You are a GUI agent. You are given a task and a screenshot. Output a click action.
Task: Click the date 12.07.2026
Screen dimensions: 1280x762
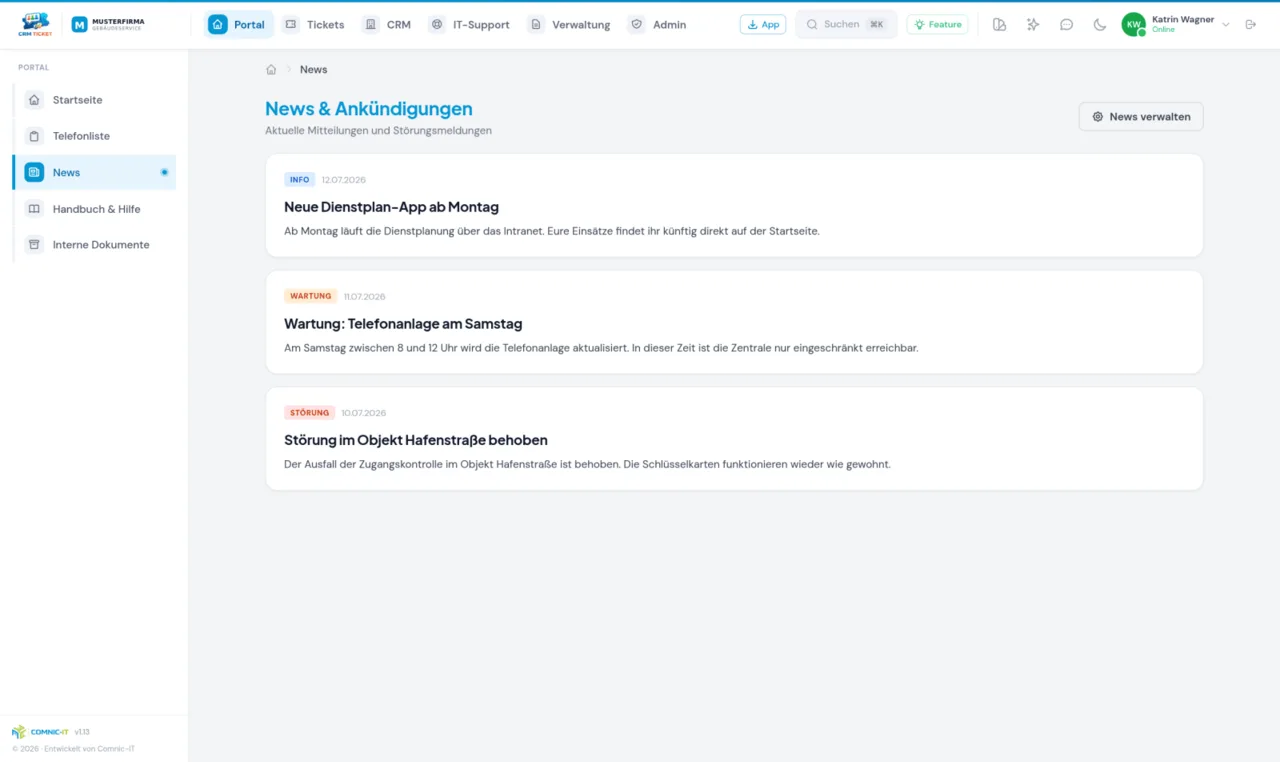coord(344,180)
